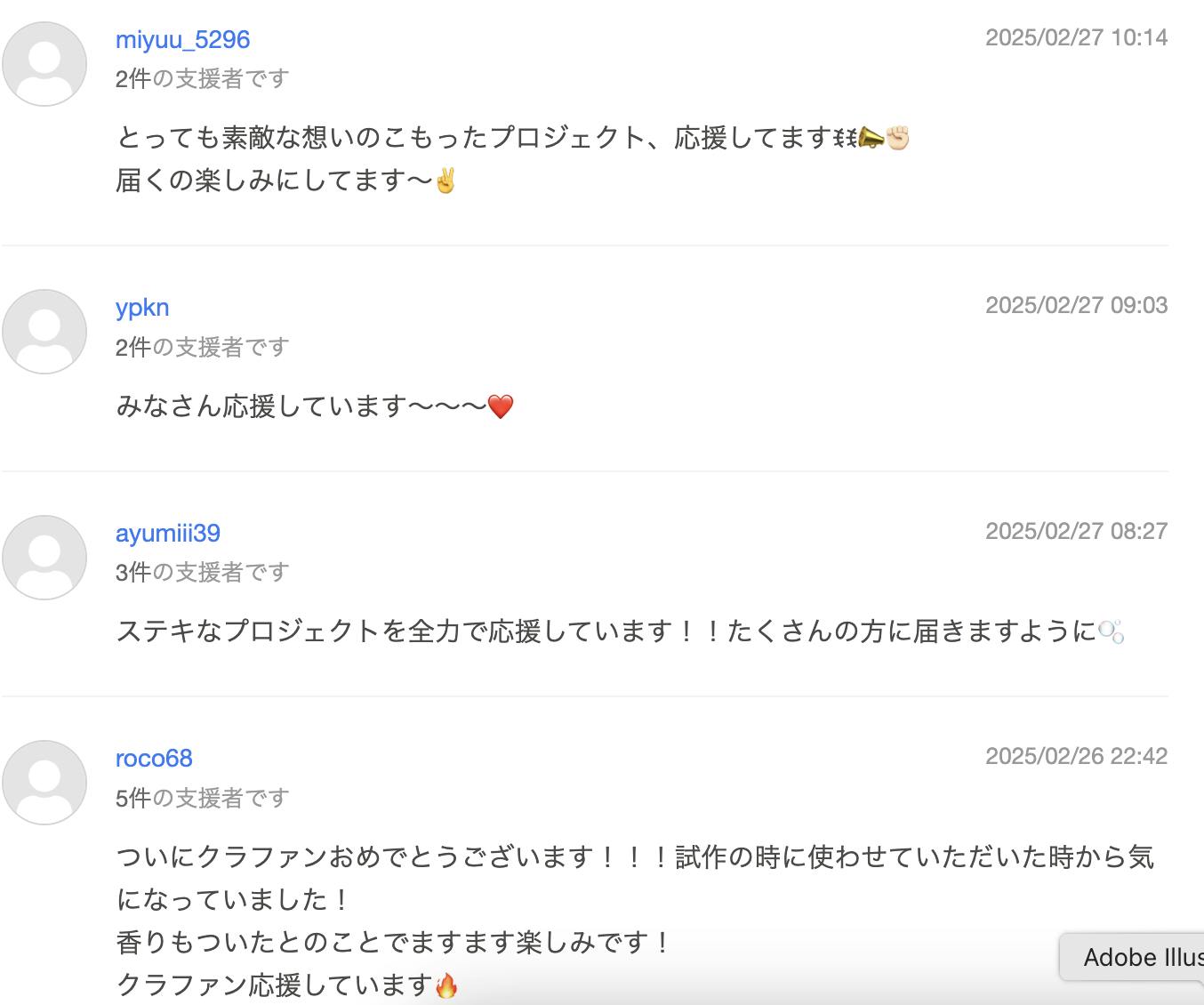The image size is (1204, 1005).
Task: Click ayumiii39's default avatar icon
Action: [44, 558]
